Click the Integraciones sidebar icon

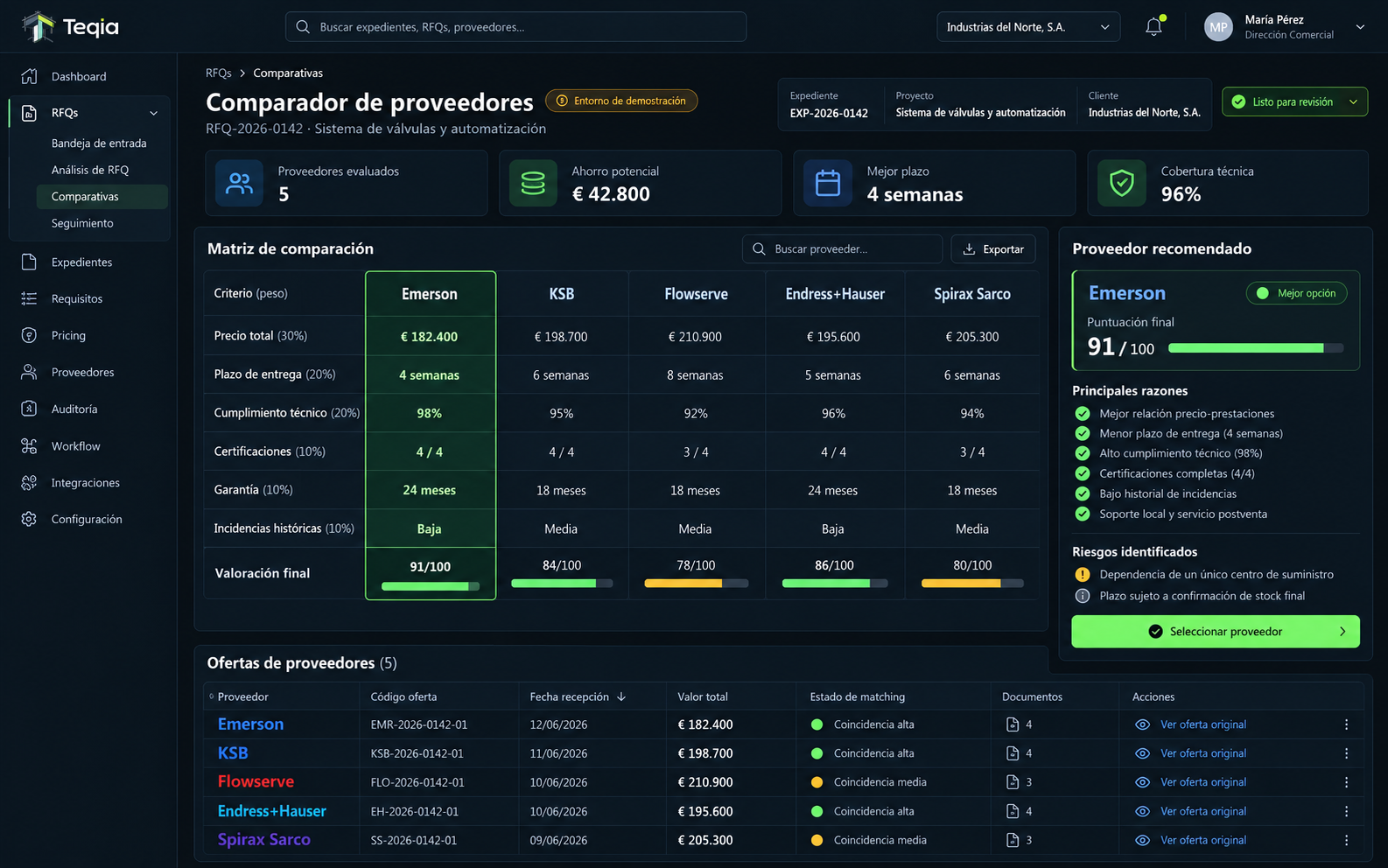click(x=29, y=483)
